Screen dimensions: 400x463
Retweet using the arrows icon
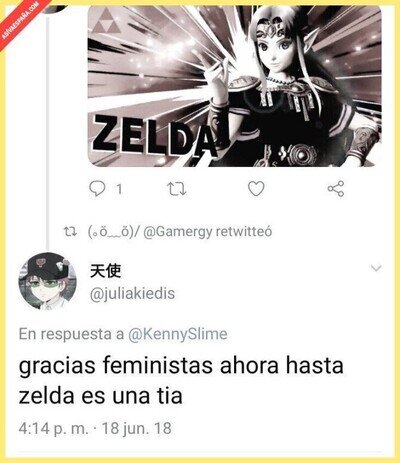click(177, 189)
